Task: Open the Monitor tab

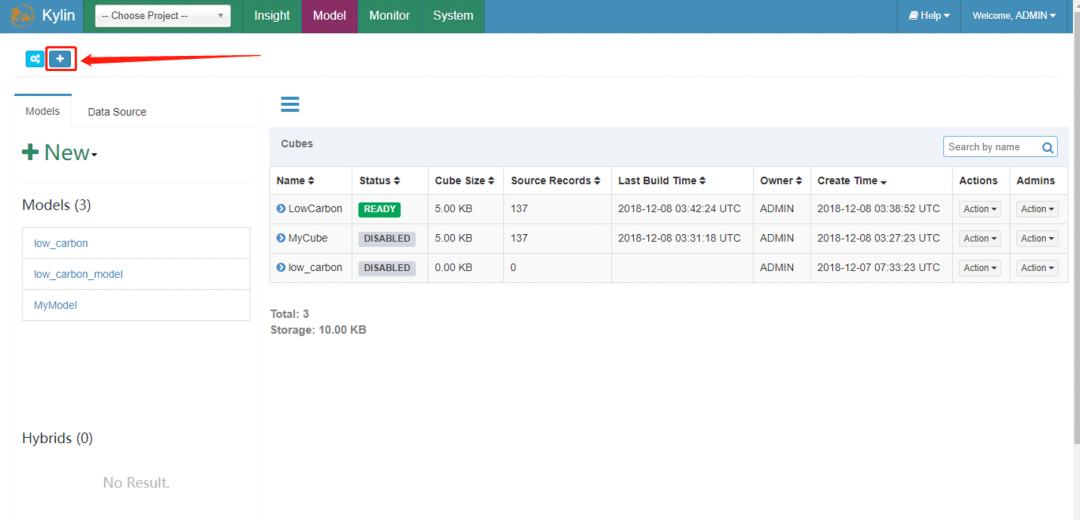Action: (389, 16)
